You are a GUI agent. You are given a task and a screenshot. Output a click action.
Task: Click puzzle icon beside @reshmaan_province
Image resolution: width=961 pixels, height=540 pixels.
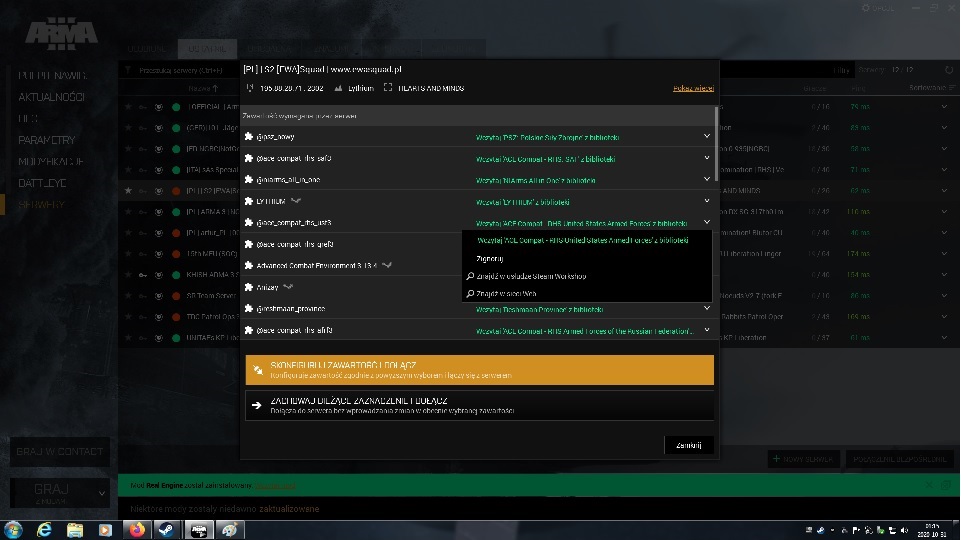tap(249, 308)
